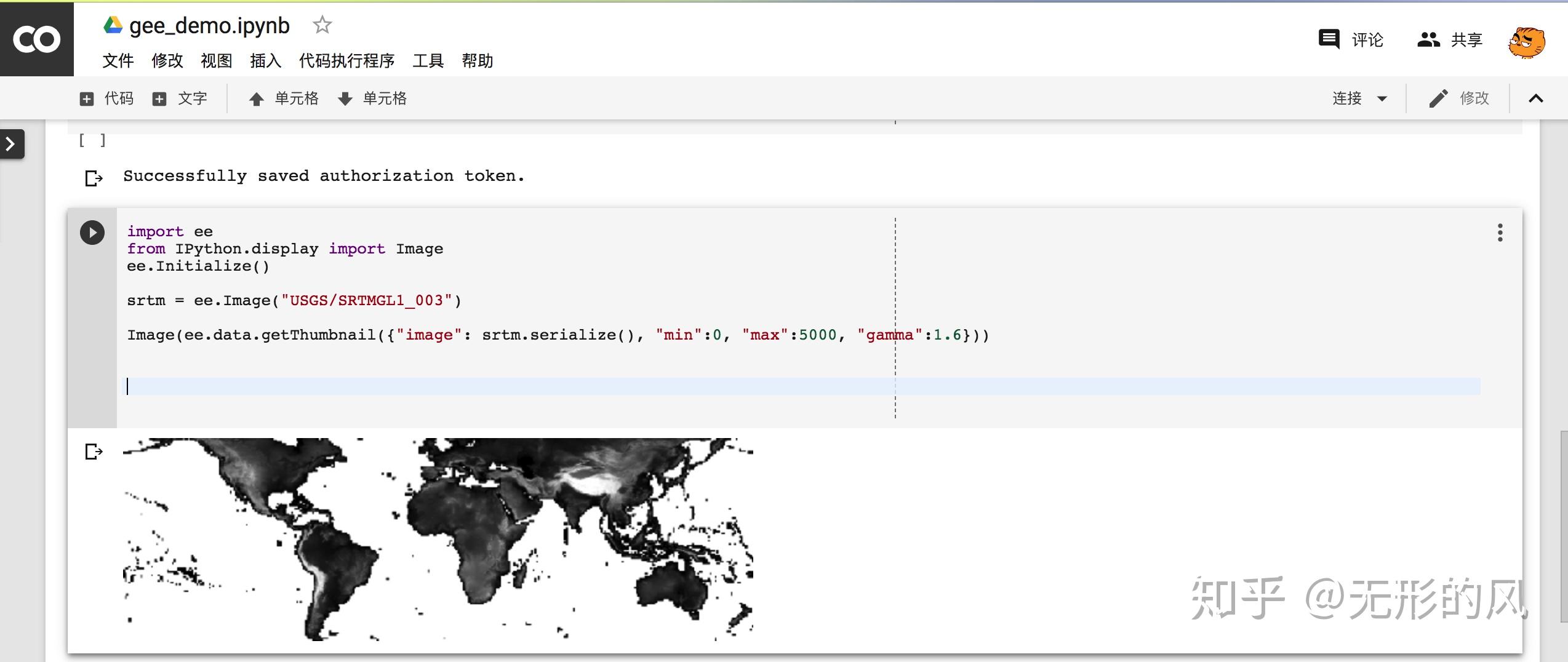Run the ee.Initialize code cell
The width and height of the screenshot is (1568, 662).
point(92,233)
